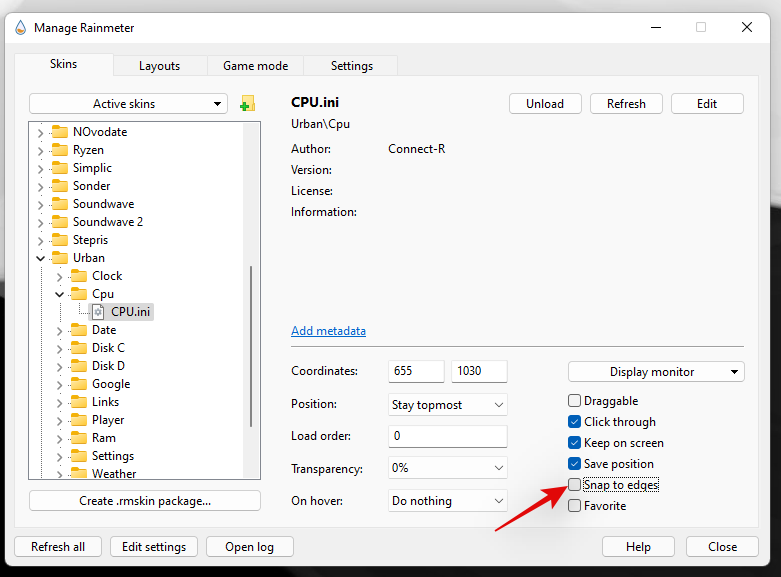The image size is (781, 577).
Task: Click the CPU.ini gear file icon
Action: point(99,312)
